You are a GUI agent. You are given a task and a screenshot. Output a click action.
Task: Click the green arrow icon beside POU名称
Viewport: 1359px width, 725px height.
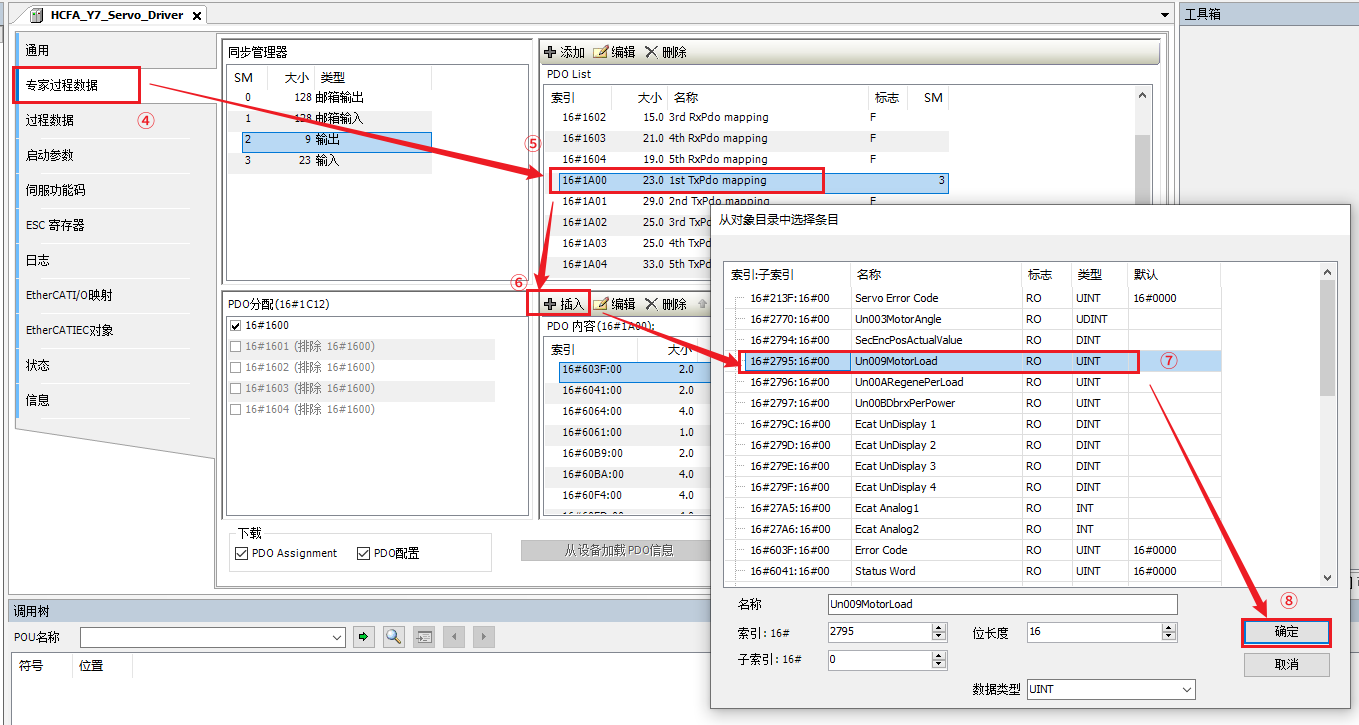coord(364,636)
